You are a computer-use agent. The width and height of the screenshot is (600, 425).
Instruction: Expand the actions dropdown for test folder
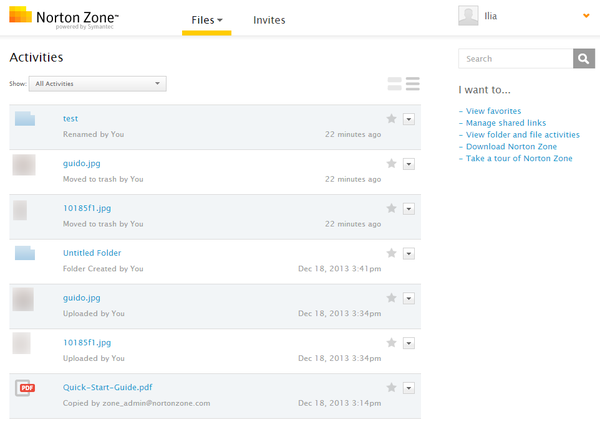408,119
